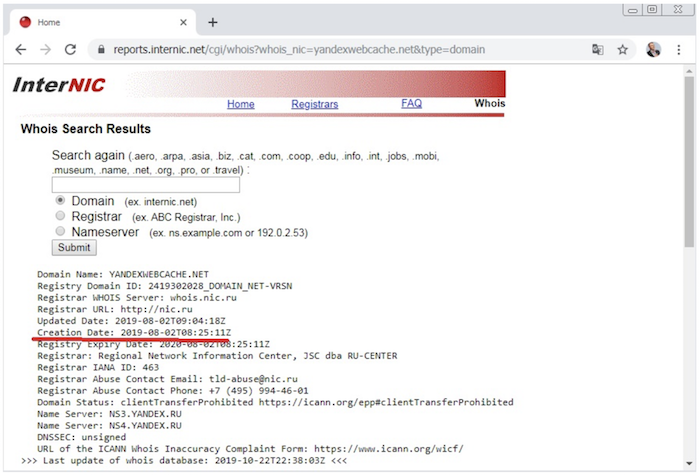Open the Home link
This screenshot has height=475, width=700.
(241, 104)
